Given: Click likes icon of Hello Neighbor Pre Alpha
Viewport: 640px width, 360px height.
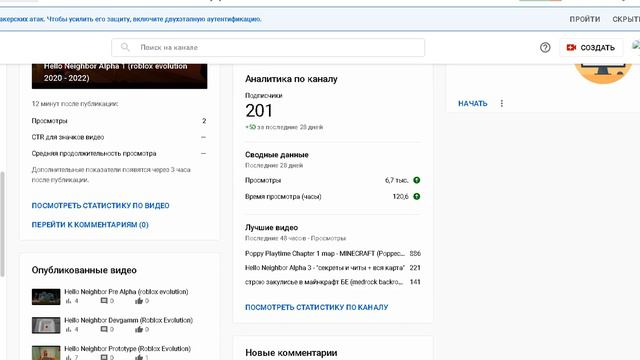Looking at the screenshot, I should pyautogui.click(x=139, y=301).
